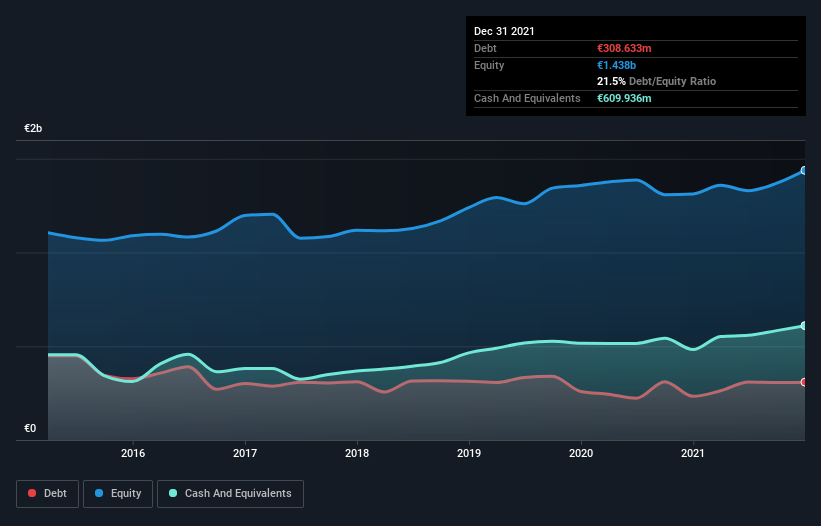Click the blue Equity end-point marker
The height and width of the screenshot is (526, 821).
(804, 171)
